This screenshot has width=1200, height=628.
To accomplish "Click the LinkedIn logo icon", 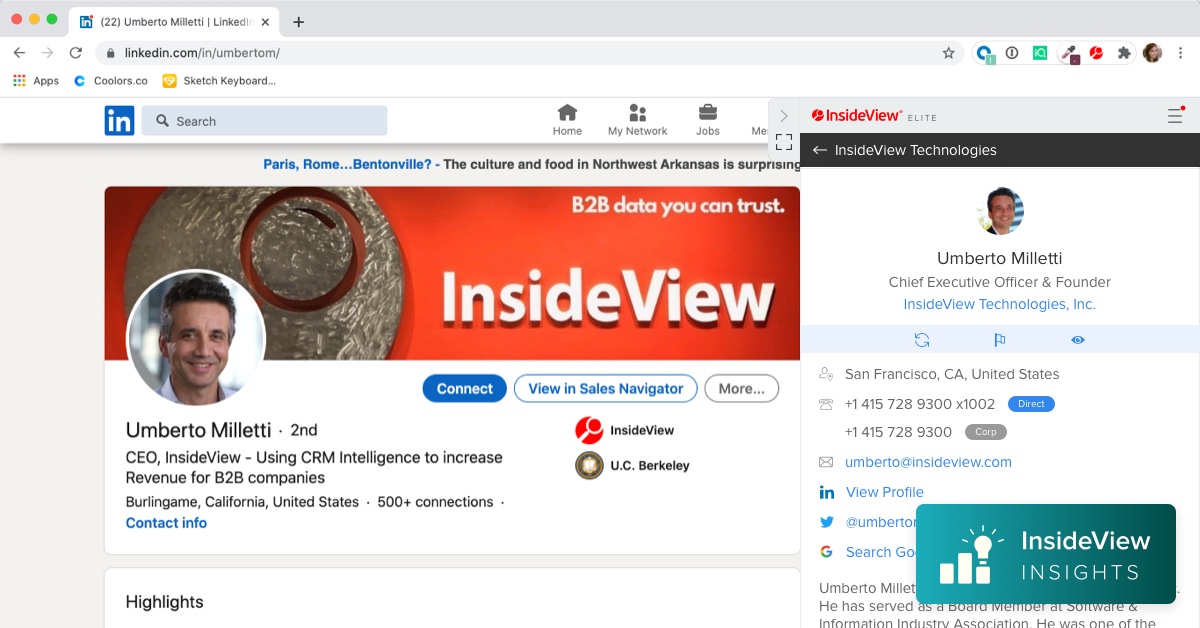I will tap(119, 121).
